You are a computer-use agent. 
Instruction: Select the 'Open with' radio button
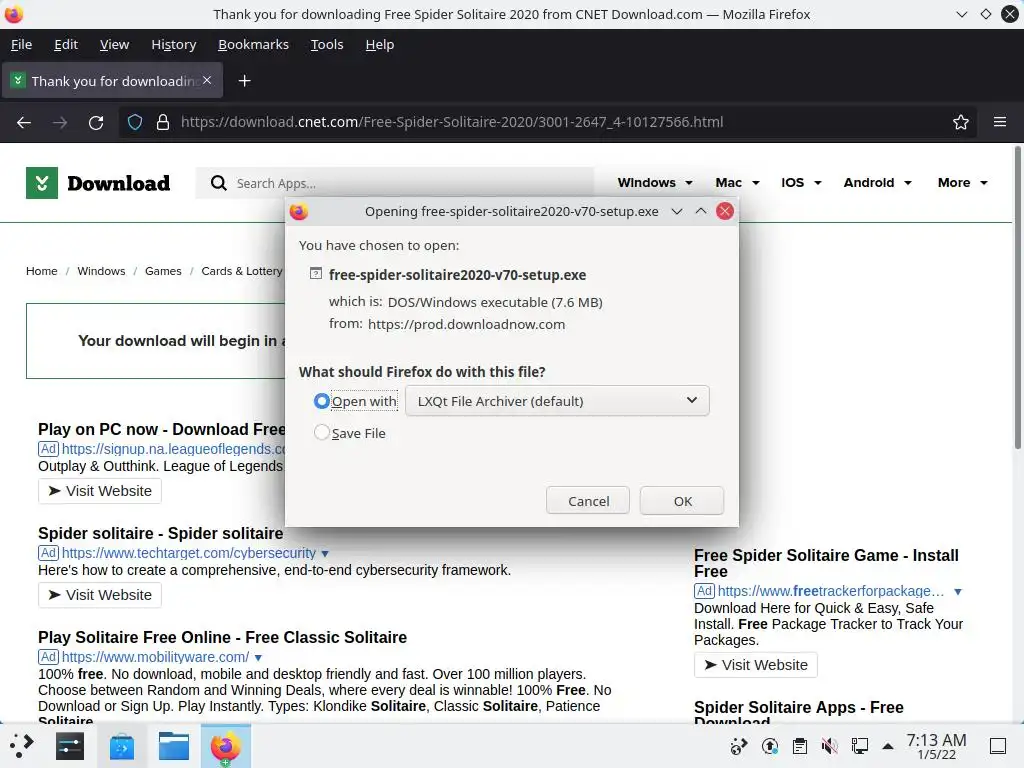click(321, 401)
